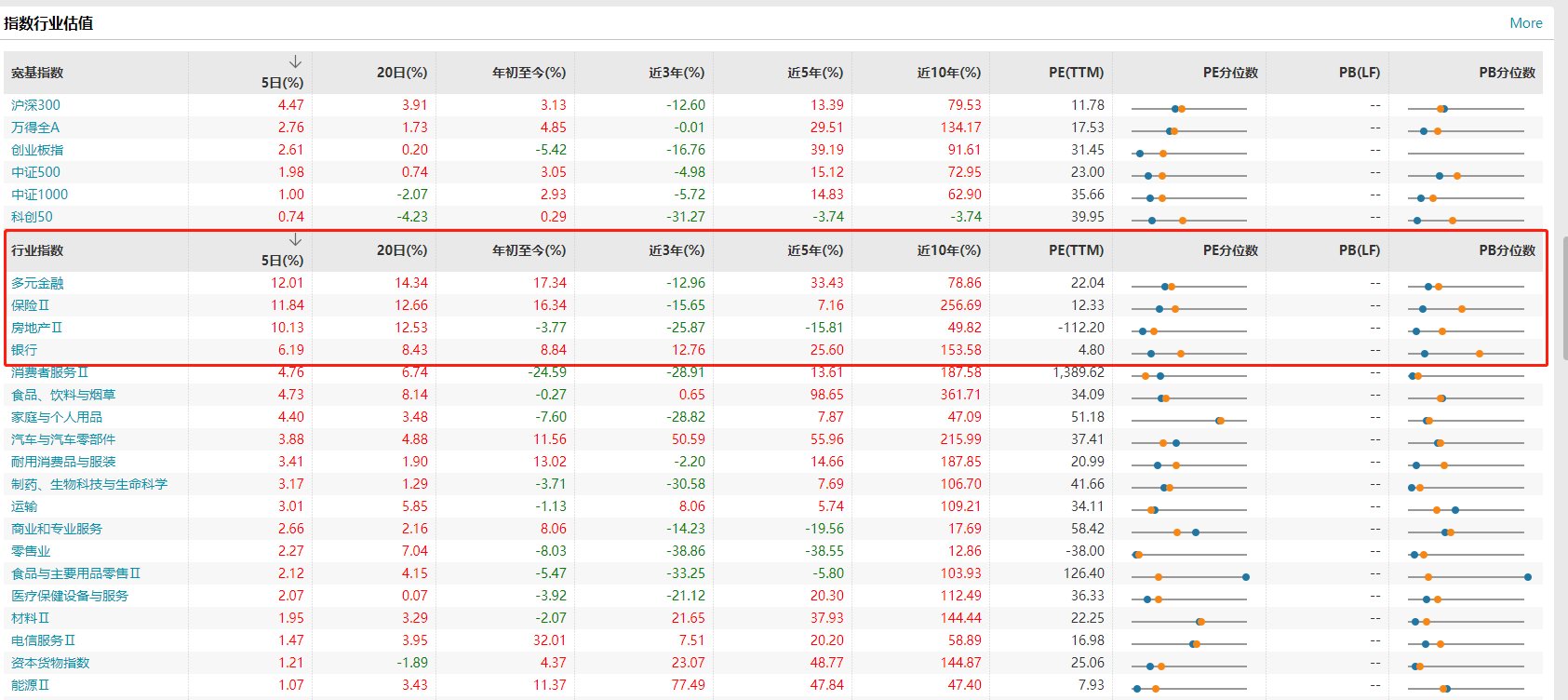1568x700 pixels.
Task: Click 20日 value -1.89 in 资本货物指数 row
Action: tap(412, 663)
